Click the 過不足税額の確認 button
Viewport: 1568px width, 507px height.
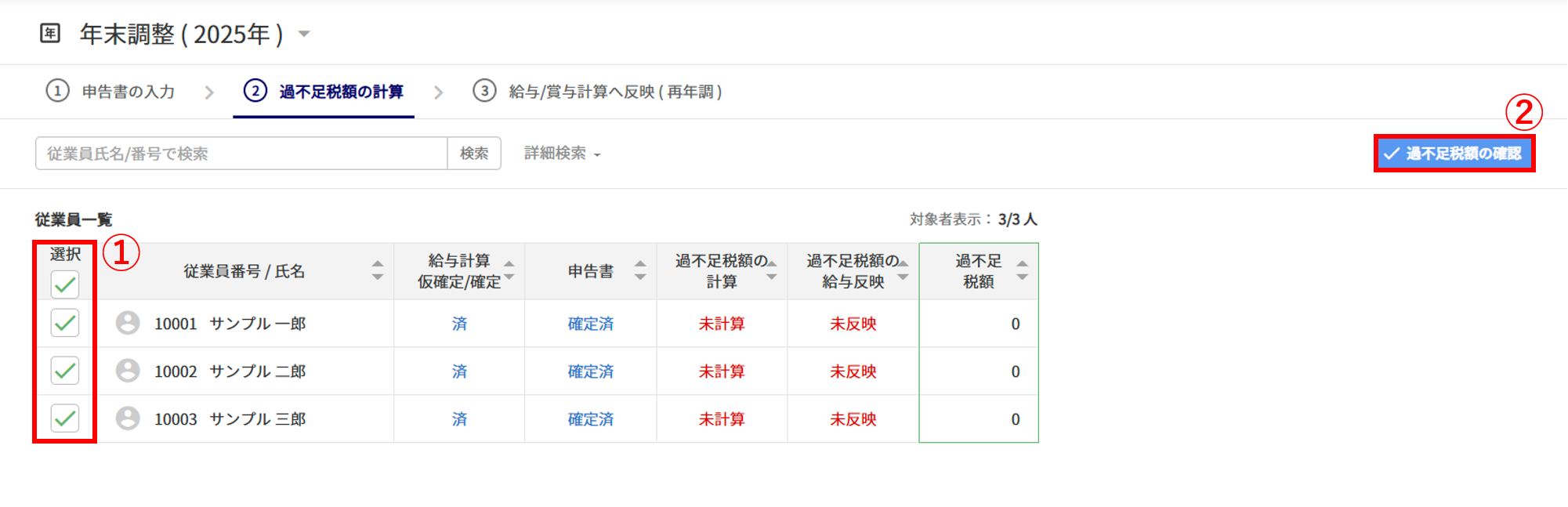pos(1454,154)
